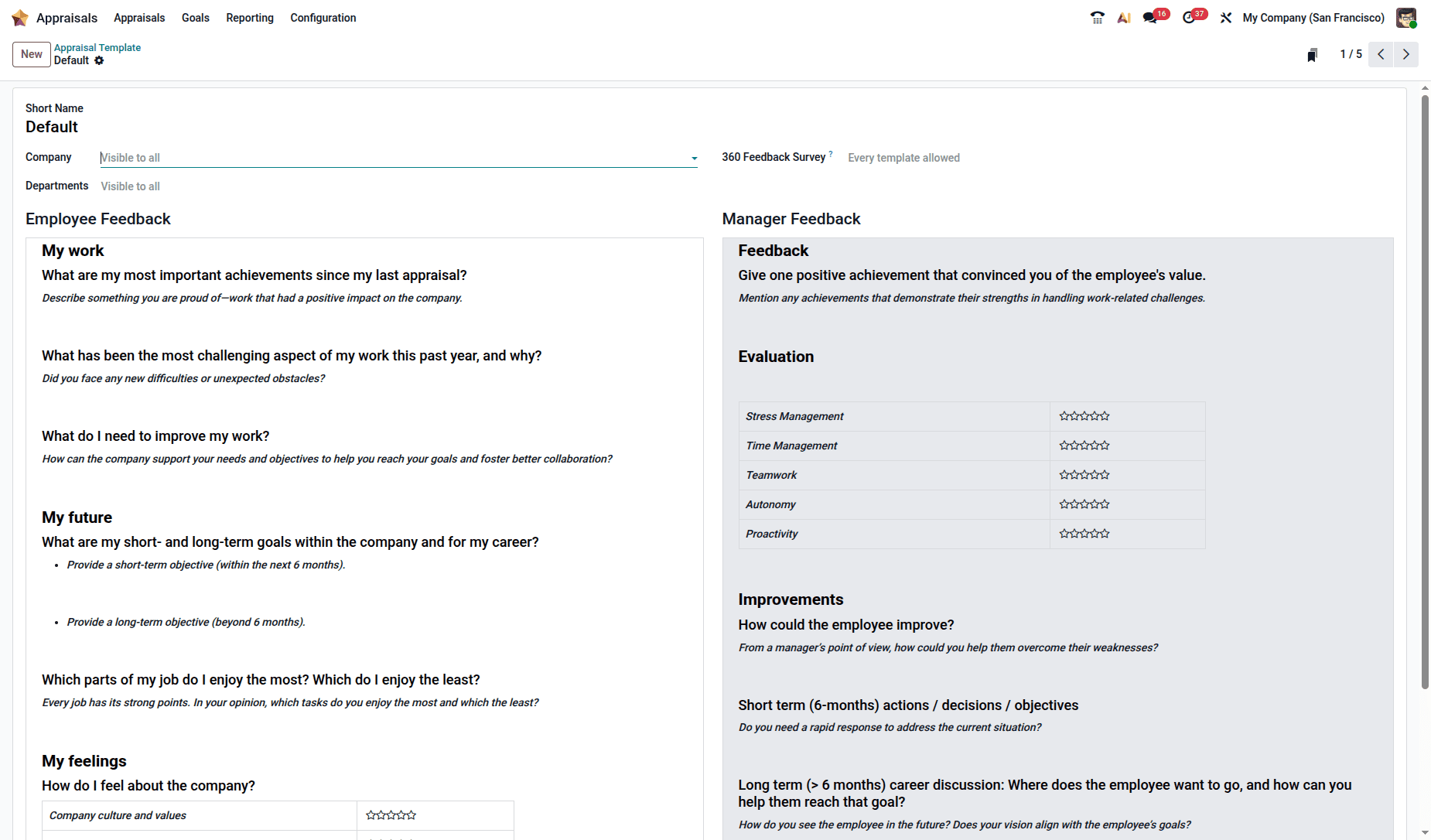Click the 'My feelings' heading
The height and width of the screenshot is (840, 1431).
[x=84, y=761]
